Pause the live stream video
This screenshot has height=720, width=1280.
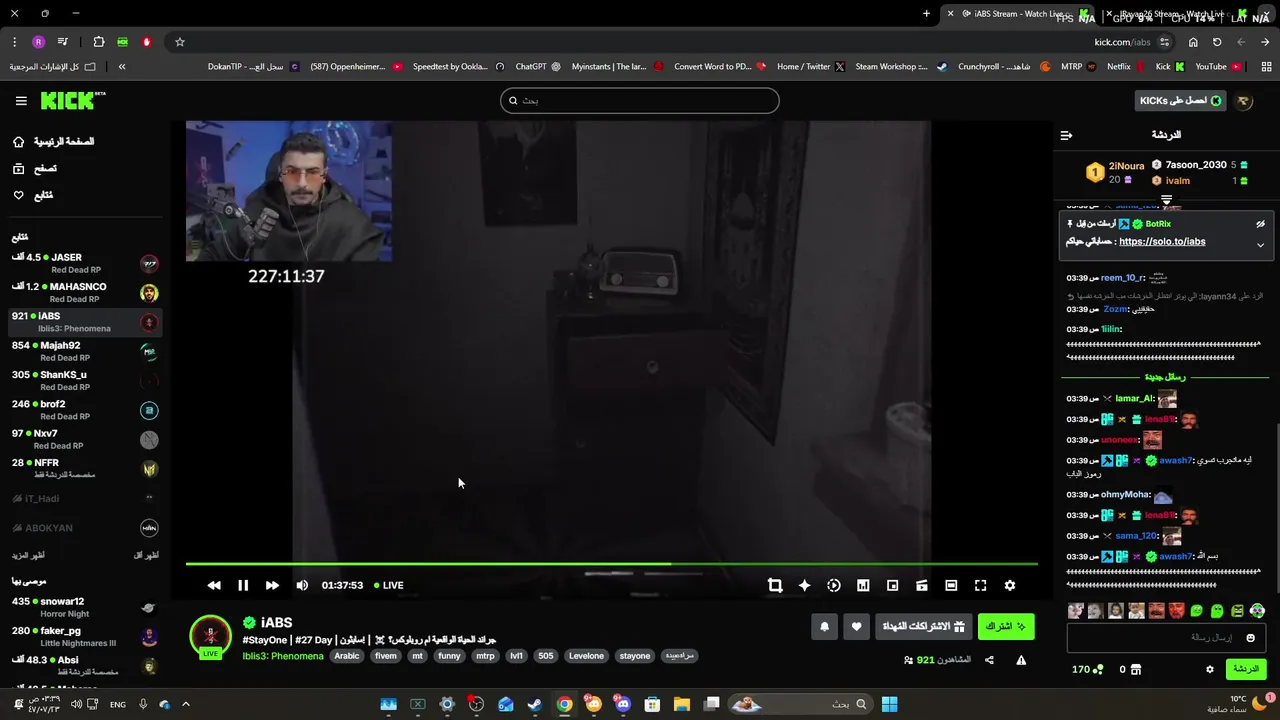click(x=243, y=585)
